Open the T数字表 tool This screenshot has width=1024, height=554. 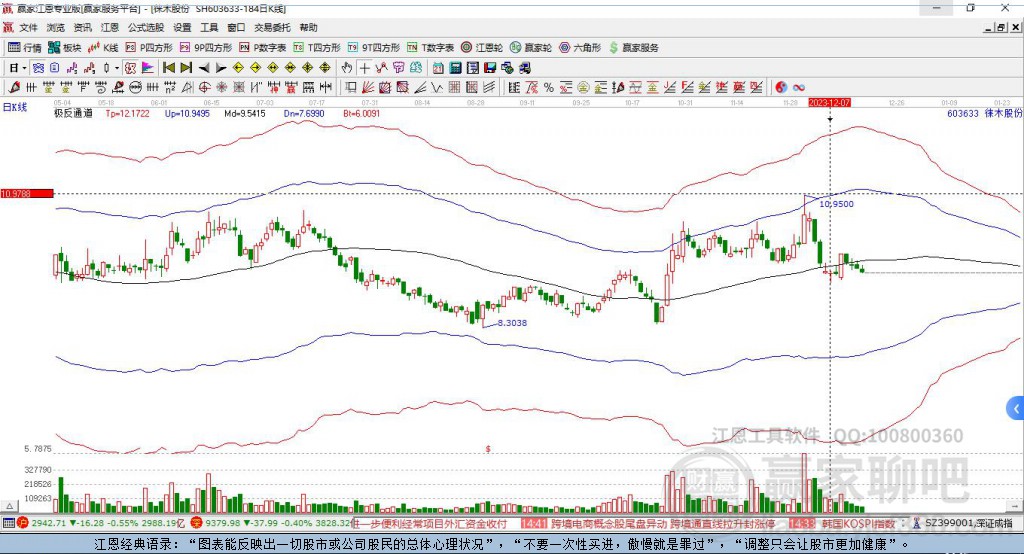tap(430, 48)
